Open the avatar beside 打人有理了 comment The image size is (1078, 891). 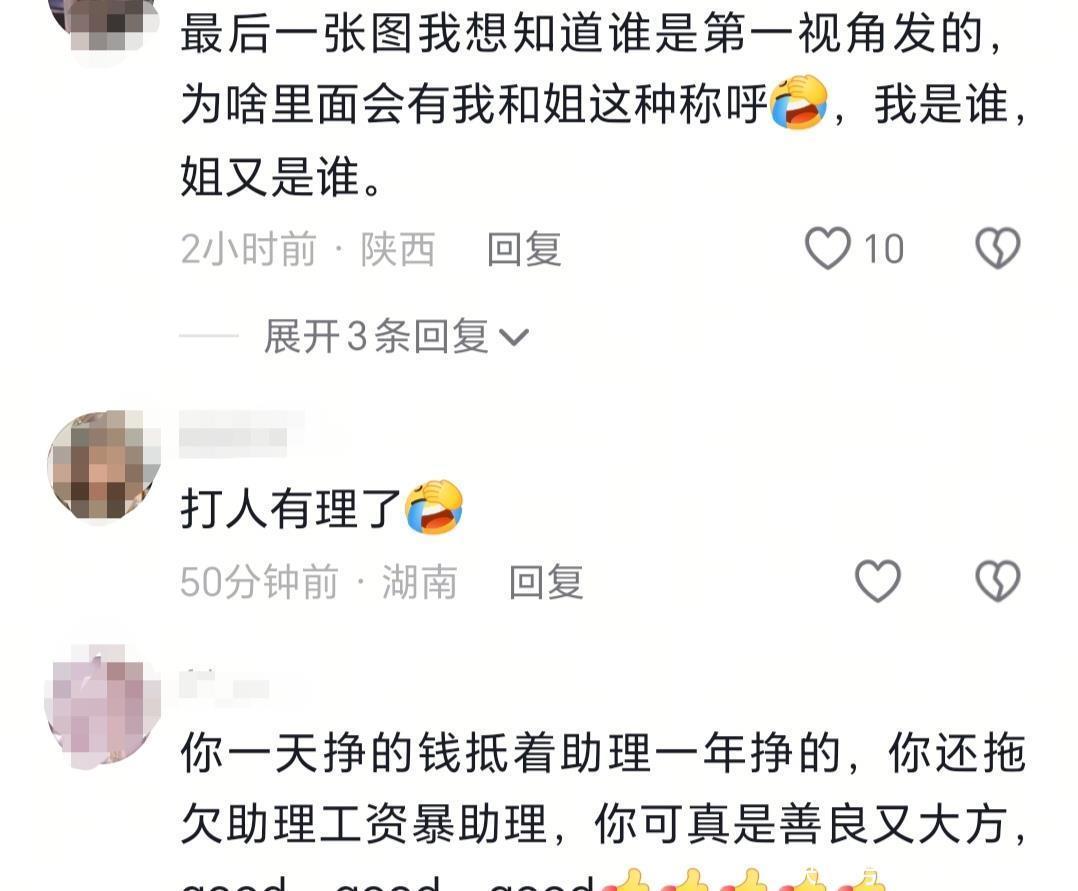click(104, 465)
